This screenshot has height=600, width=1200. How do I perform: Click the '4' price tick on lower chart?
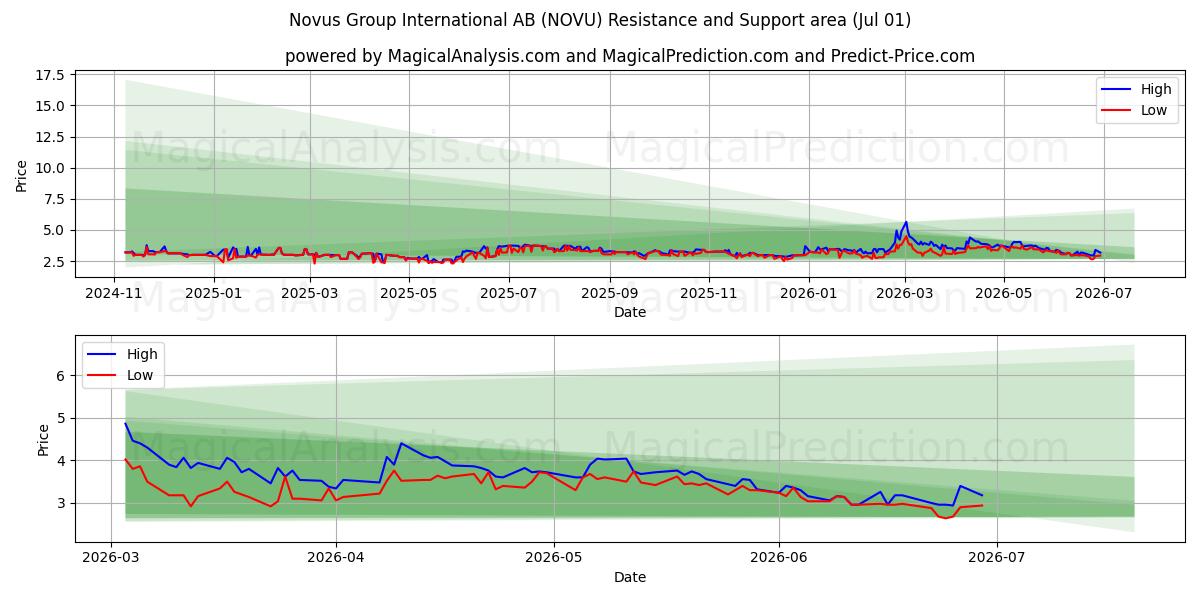[63, 461]
